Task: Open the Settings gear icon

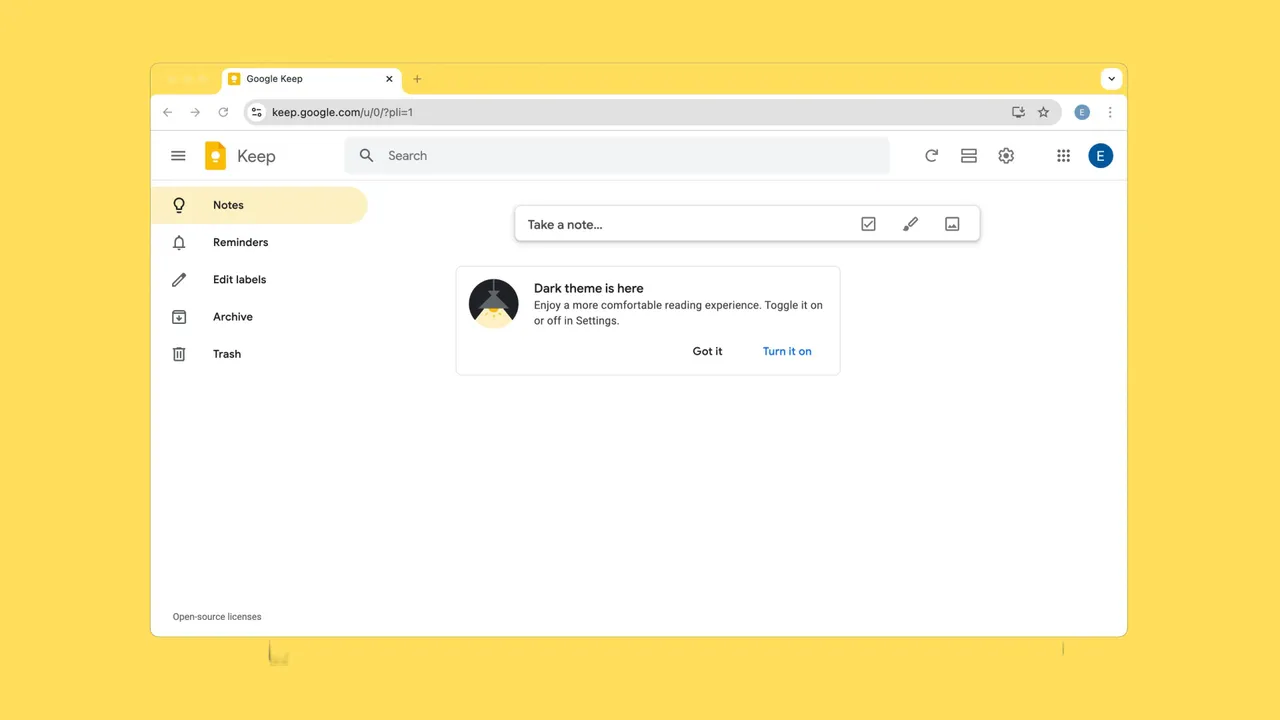Action: pyautogui.click(x=1006, y=156)
